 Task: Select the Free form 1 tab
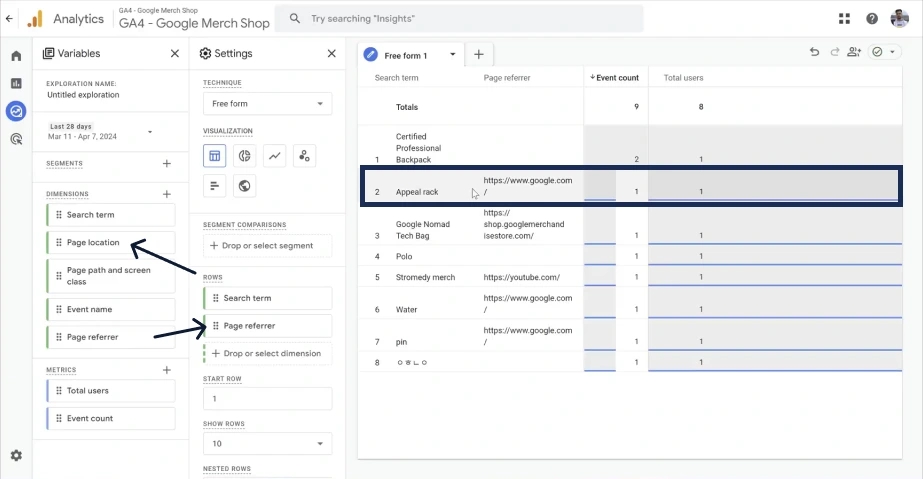coord(405,55)
